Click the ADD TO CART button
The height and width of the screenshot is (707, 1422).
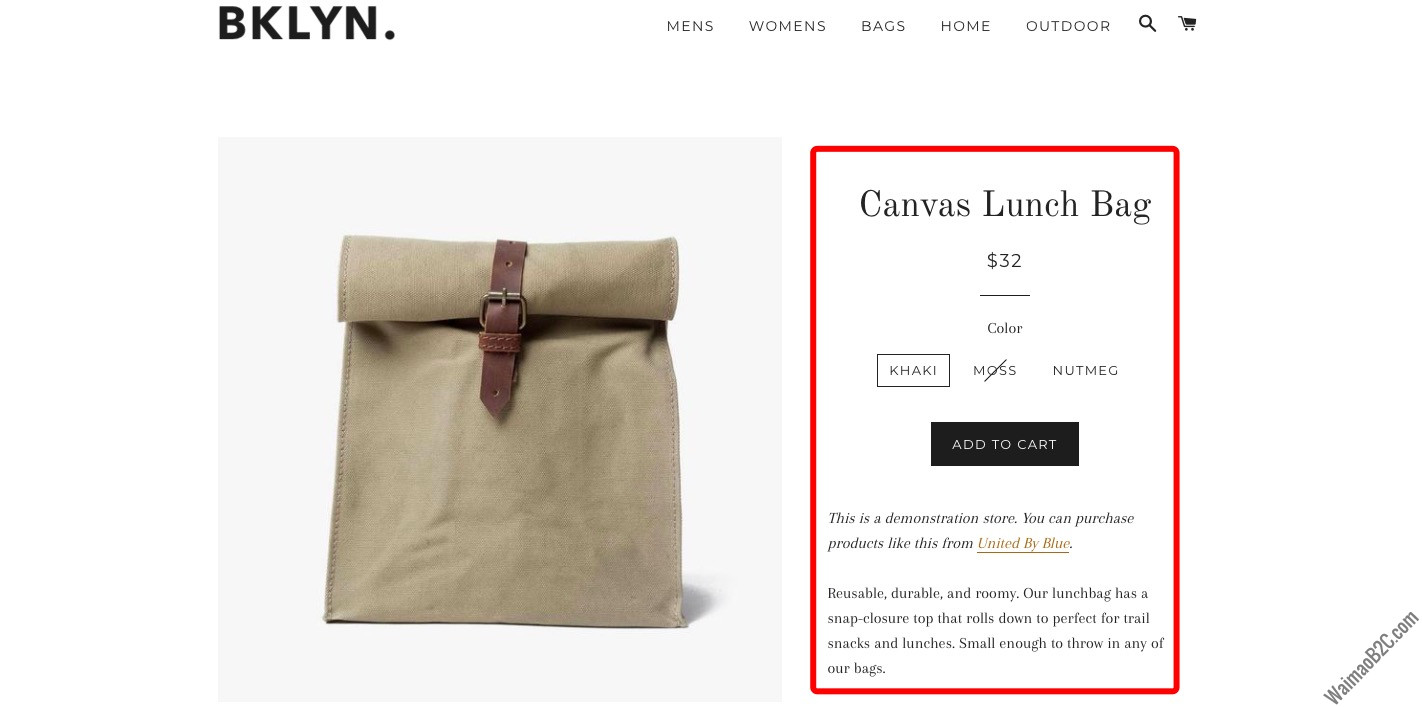click(1005, 444)
